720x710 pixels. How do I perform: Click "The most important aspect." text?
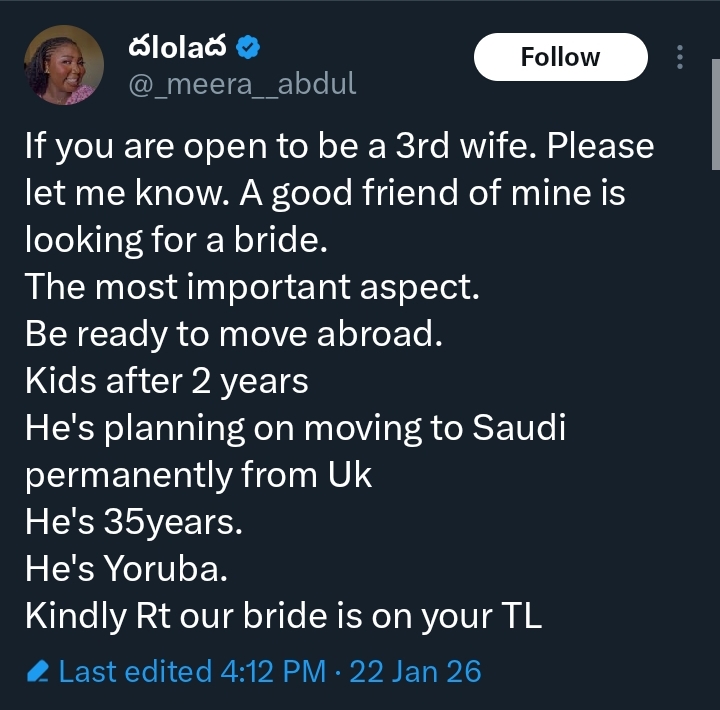pos(252,287)
